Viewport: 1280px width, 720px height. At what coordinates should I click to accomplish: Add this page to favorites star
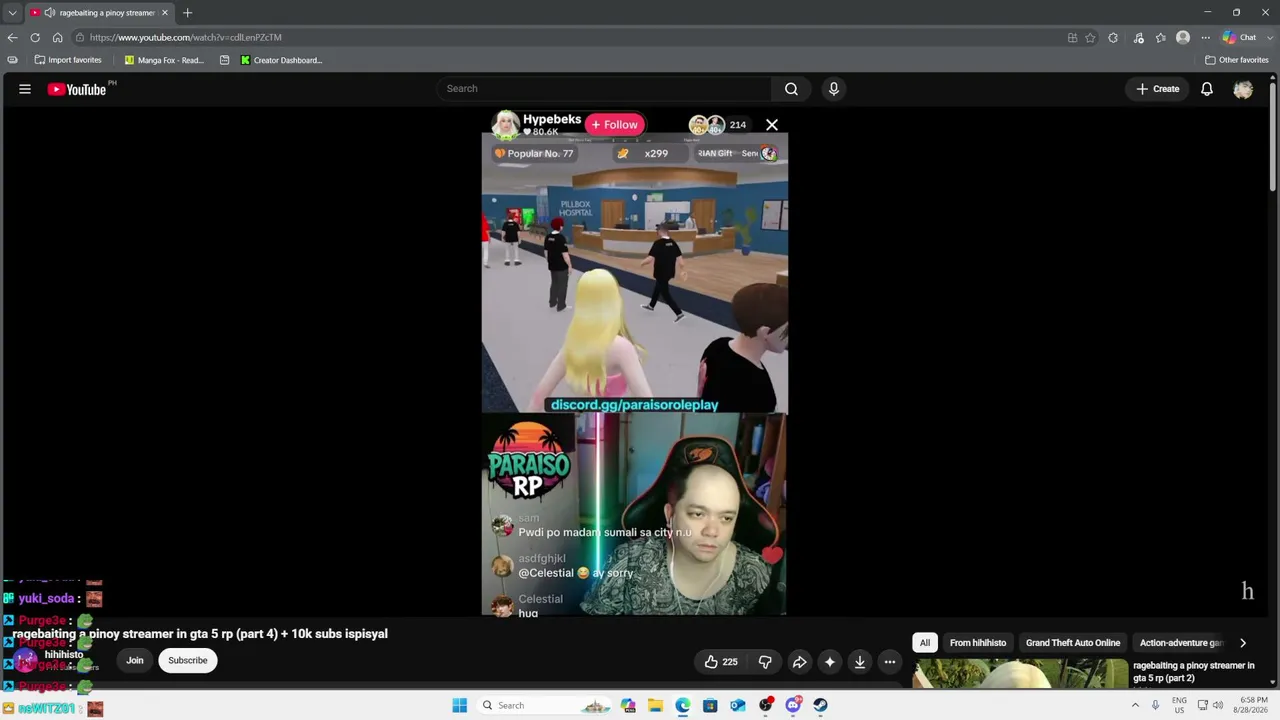[x=1090, y=37]
